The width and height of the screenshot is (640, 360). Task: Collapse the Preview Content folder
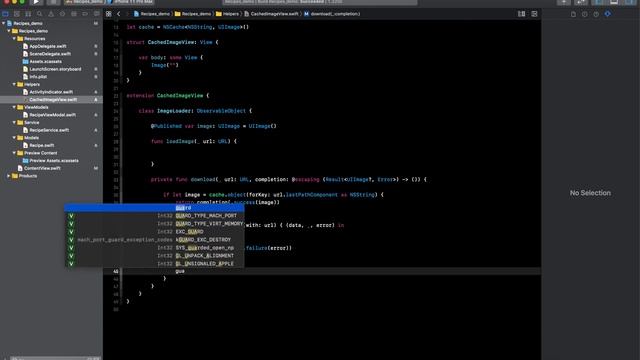(x=14, y=153)
